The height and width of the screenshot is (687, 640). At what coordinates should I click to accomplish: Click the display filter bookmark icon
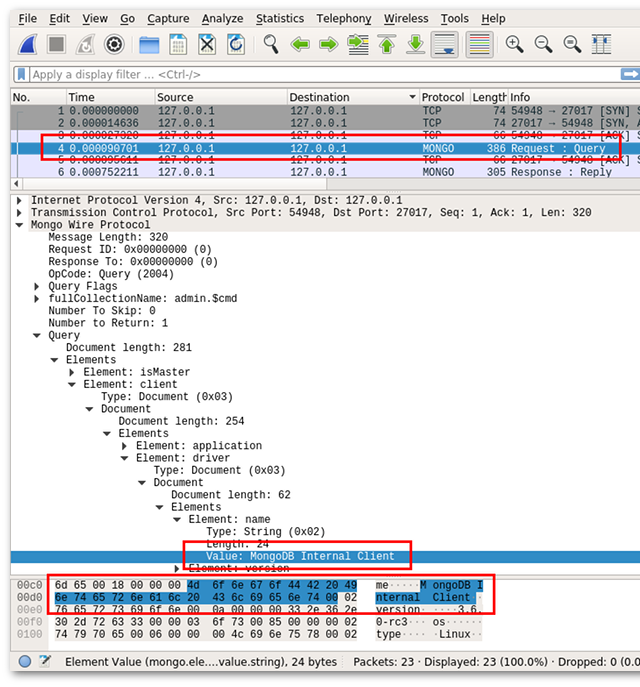click(x=22, y=75)
